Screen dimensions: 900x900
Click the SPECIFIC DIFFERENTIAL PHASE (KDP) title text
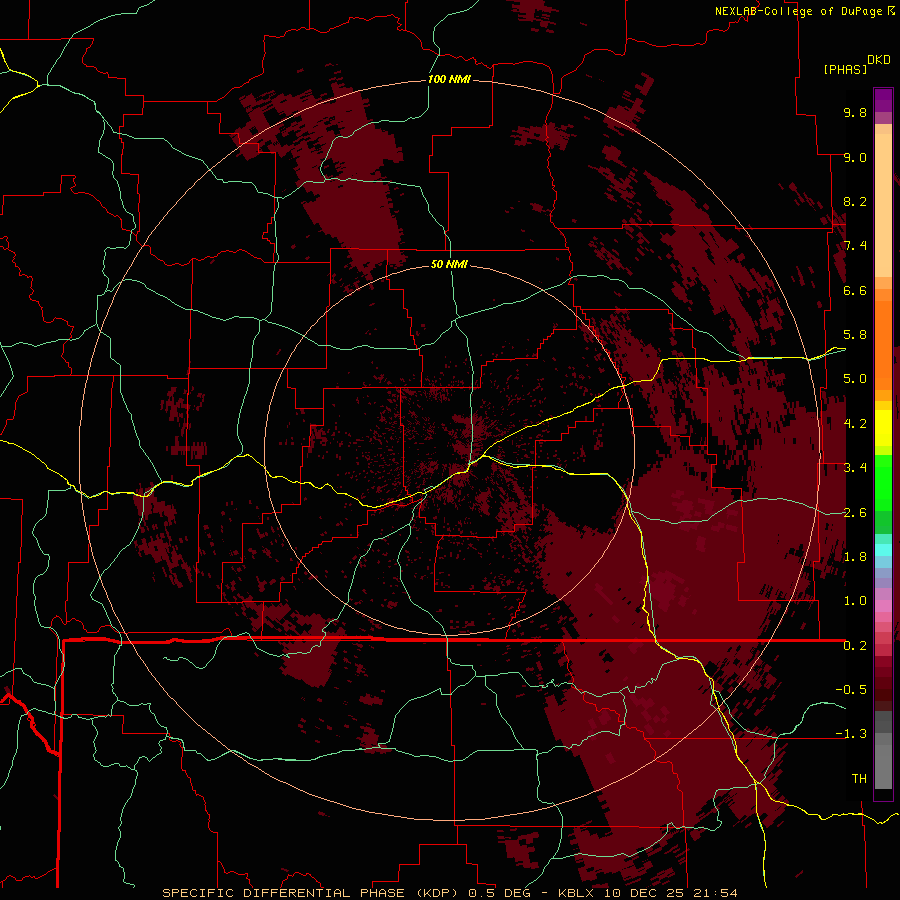[x=310, y=893]
